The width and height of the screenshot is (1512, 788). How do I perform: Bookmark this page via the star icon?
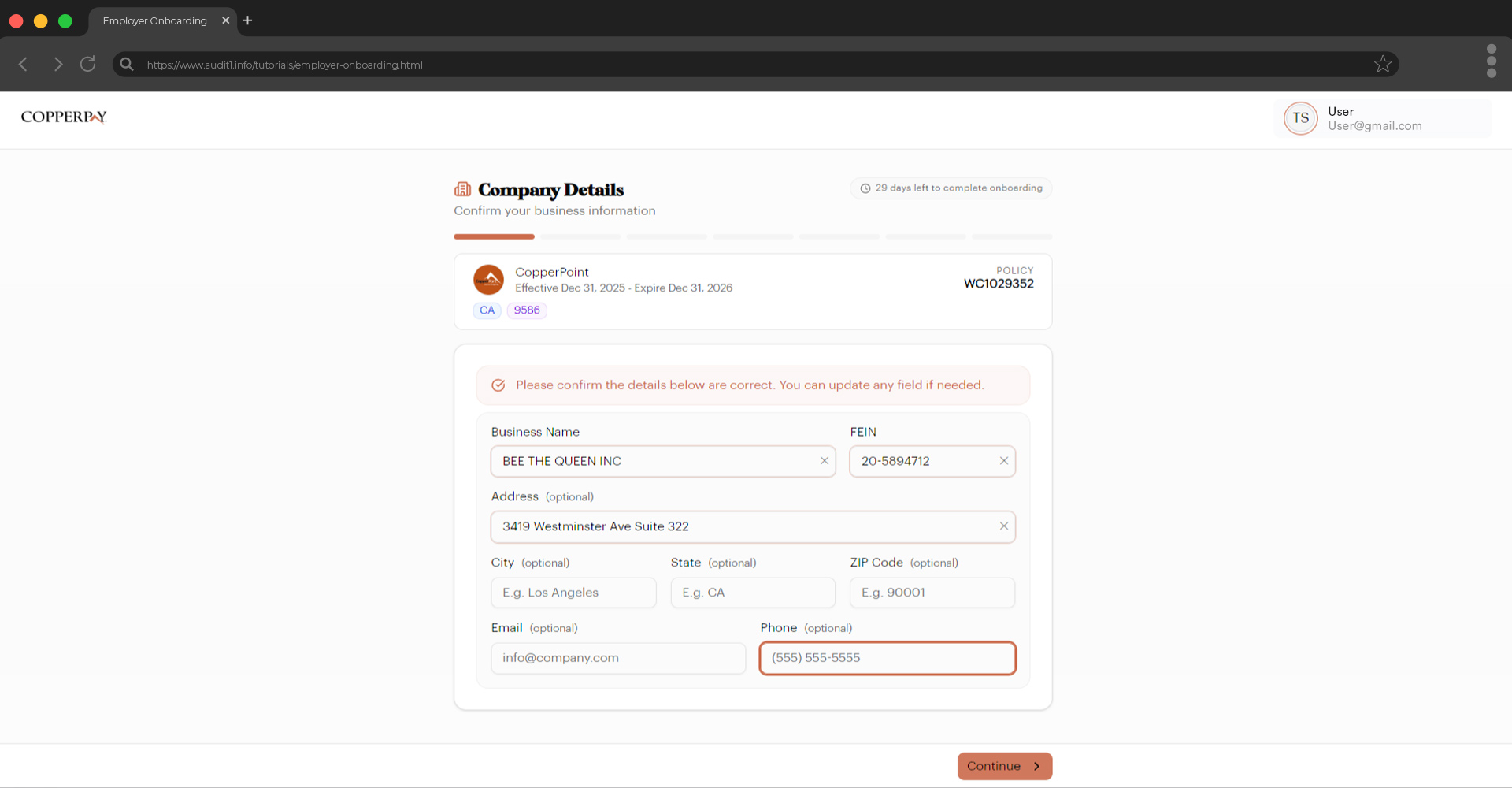coord(1383,64)
